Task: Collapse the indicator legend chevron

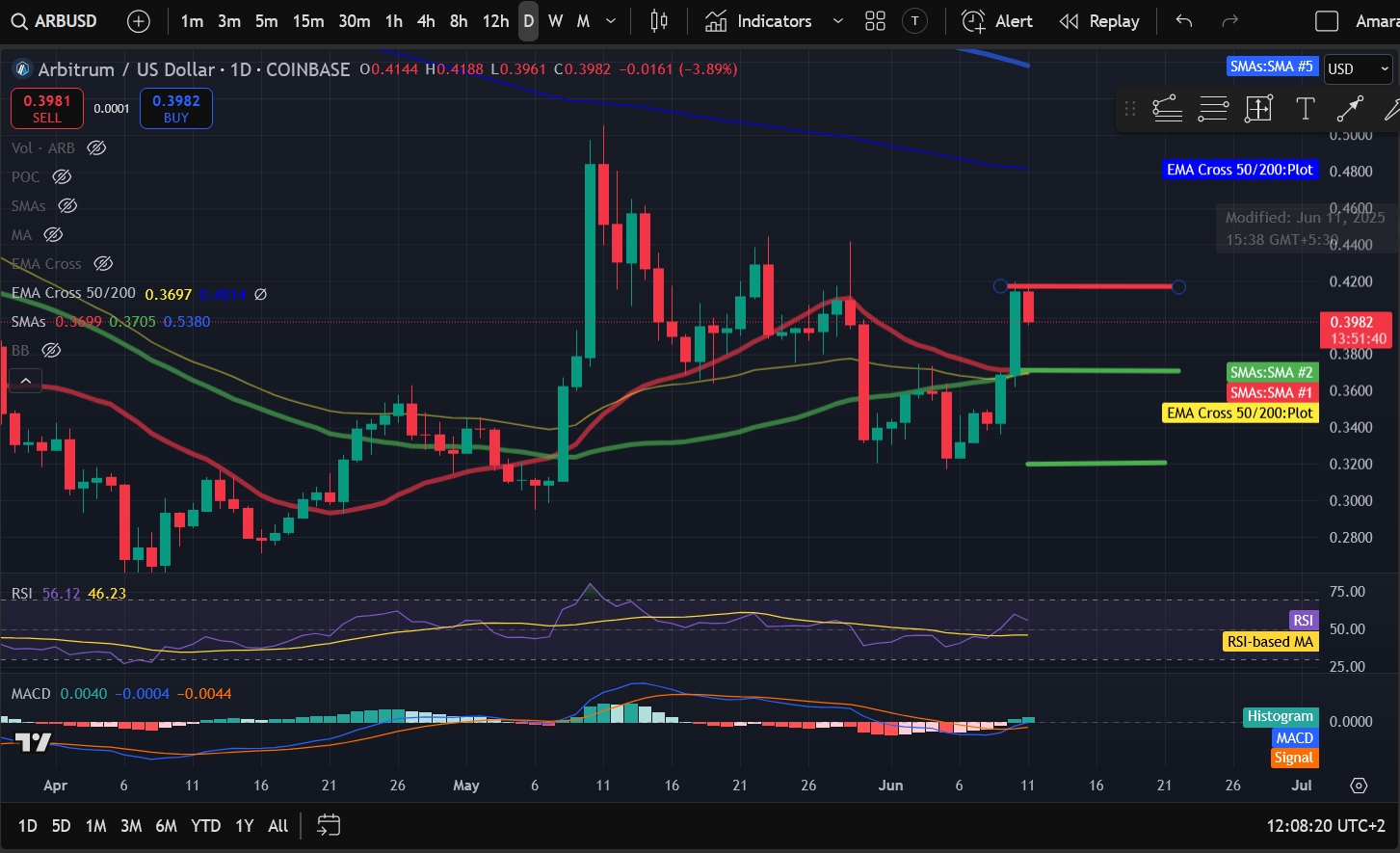Action: coord(26,381)
